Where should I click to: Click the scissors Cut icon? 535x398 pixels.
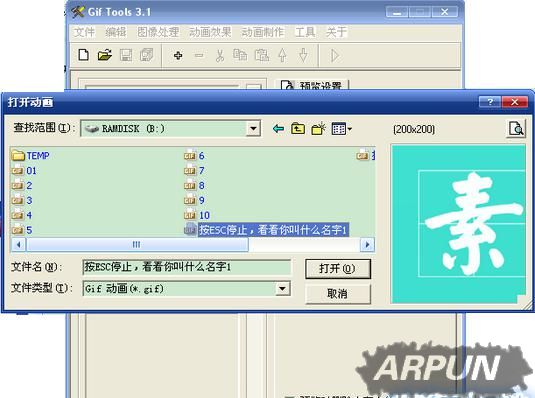pyautogui.click(x=220, y=55)
